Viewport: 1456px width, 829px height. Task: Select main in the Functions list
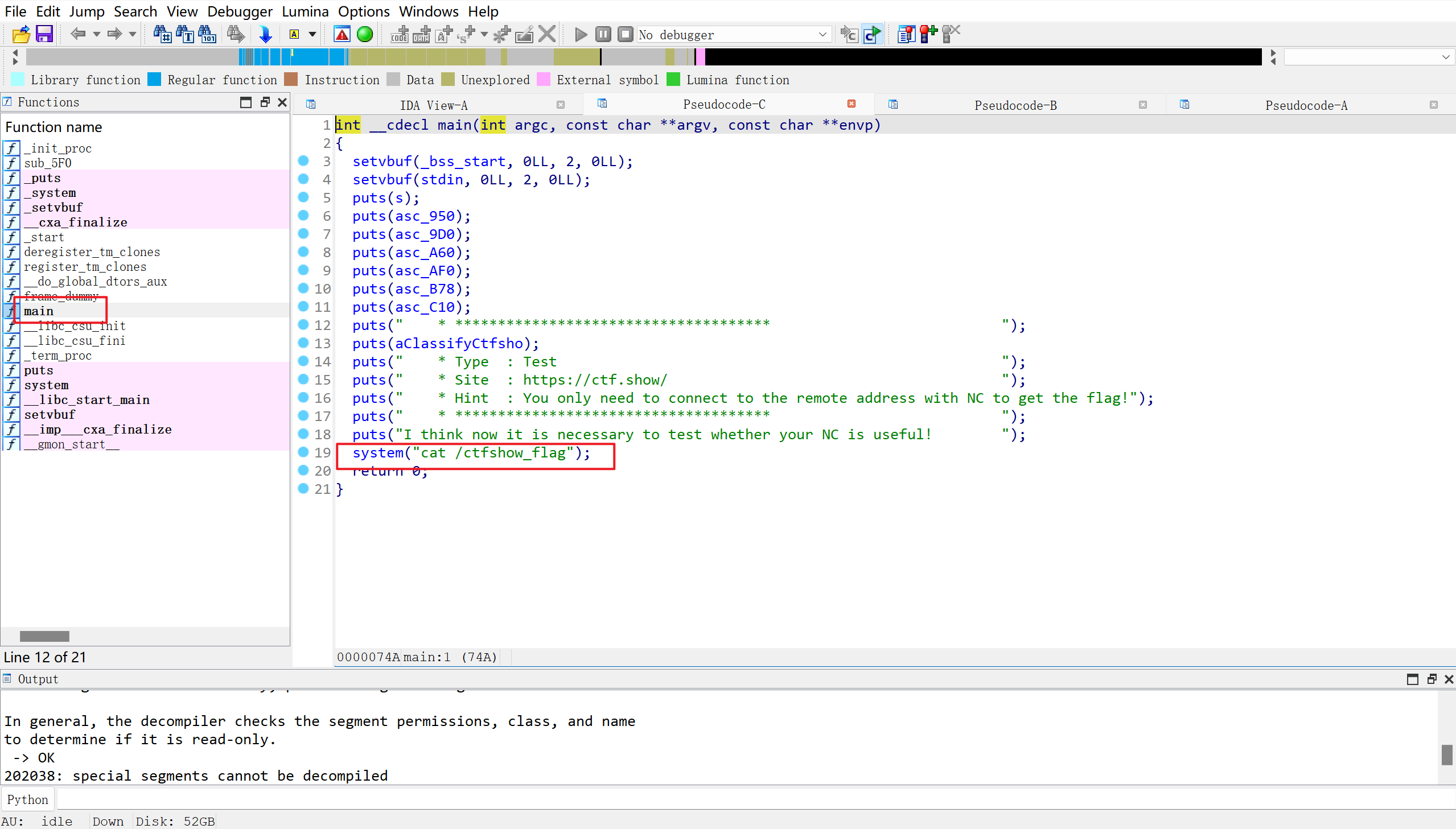point(39,311)
